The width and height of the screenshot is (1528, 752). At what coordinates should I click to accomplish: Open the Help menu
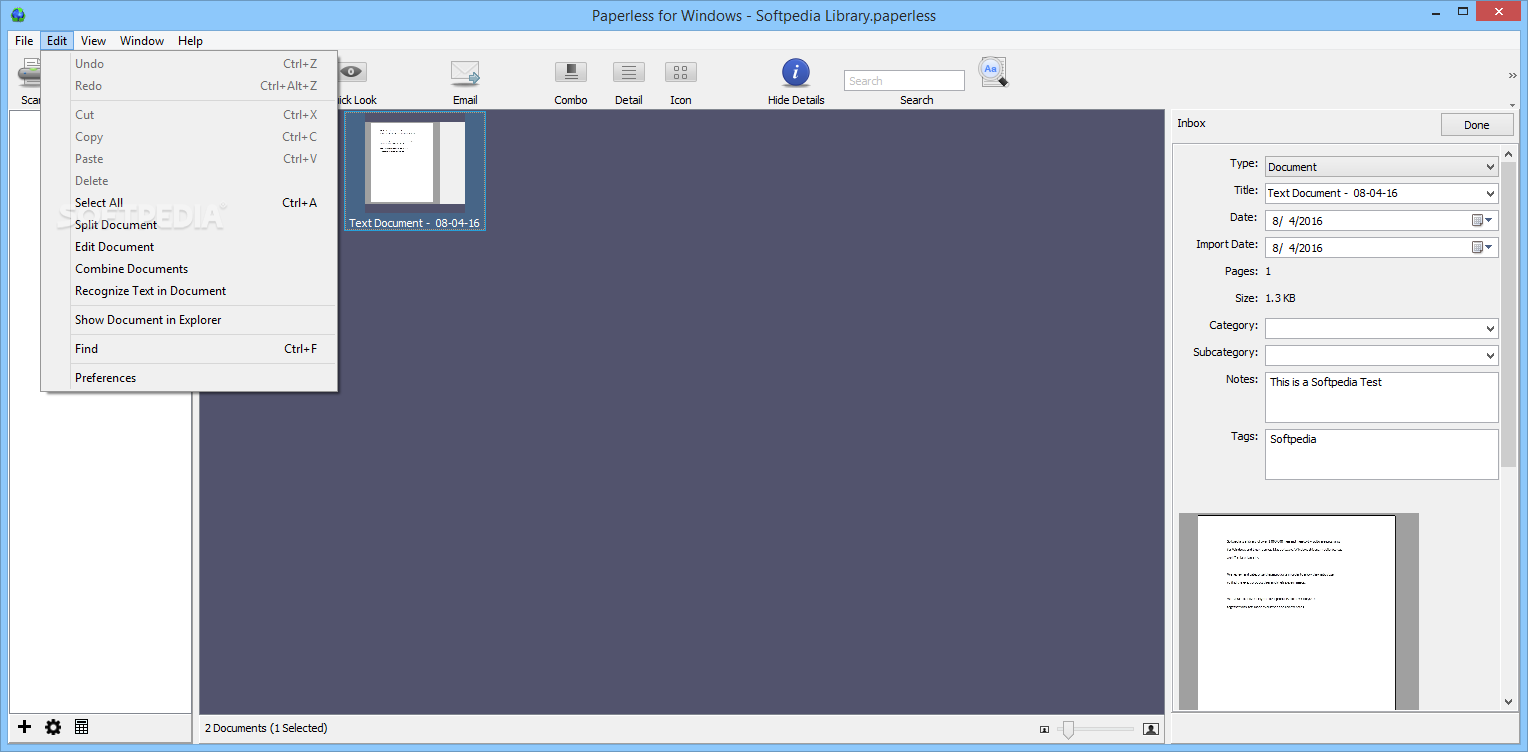(x=190, y=41)
